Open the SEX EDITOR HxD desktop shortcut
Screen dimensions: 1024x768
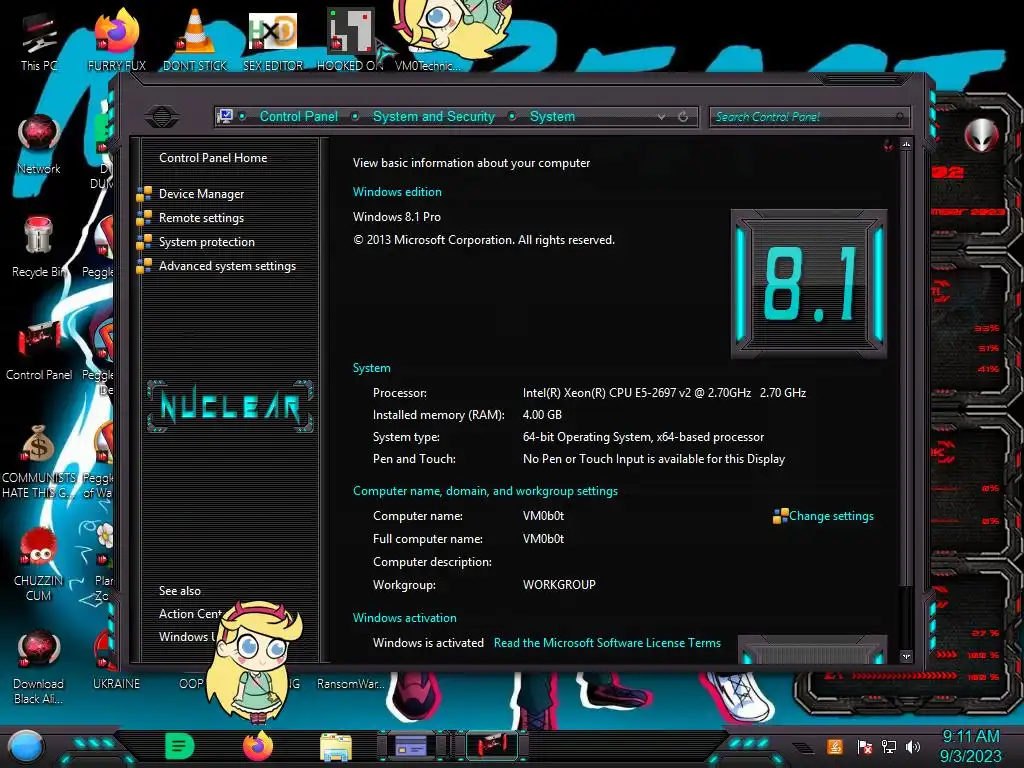pyautogui.click(x=273, y=40)
